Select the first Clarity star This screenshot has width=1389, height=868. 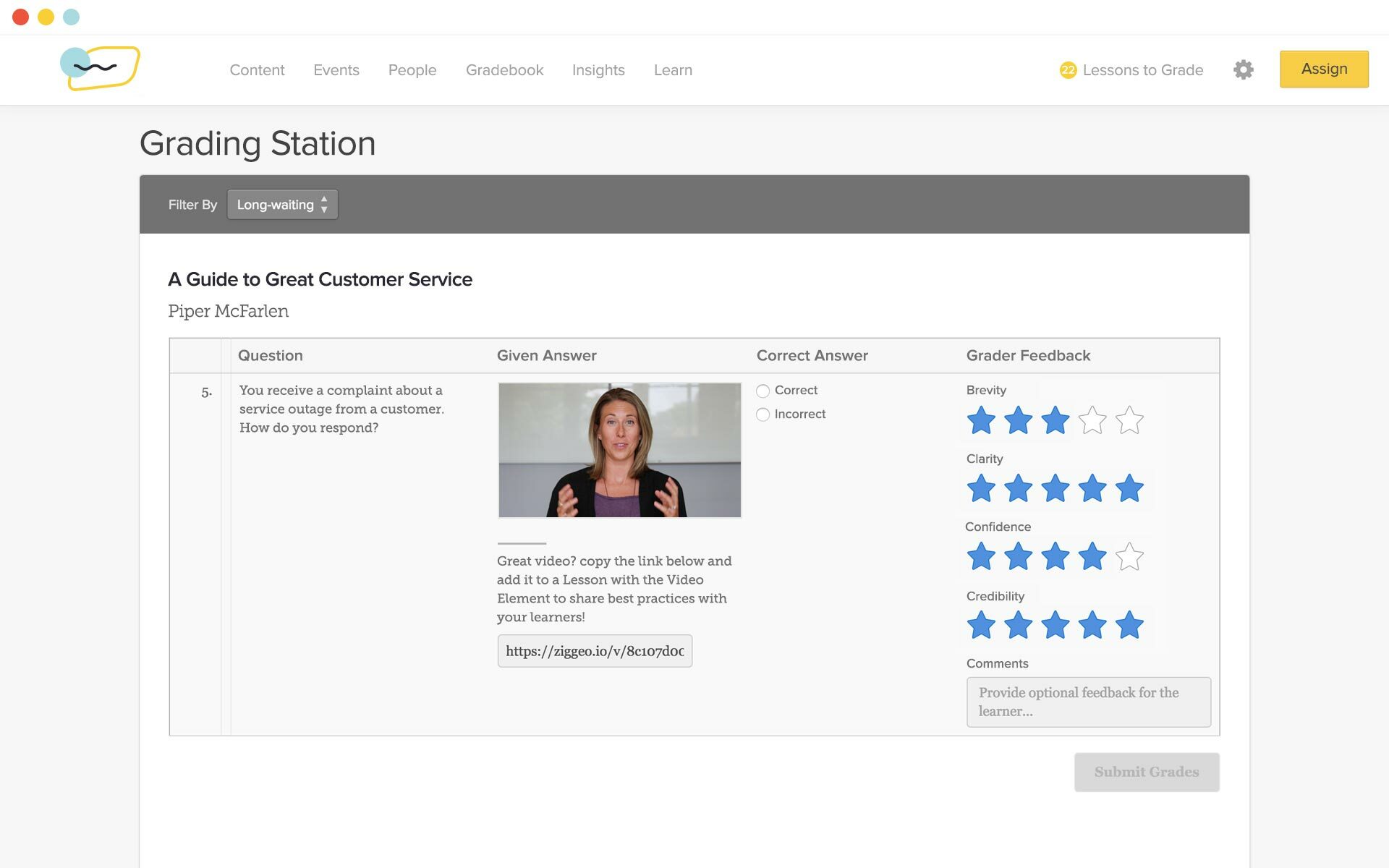coord(981,488)
